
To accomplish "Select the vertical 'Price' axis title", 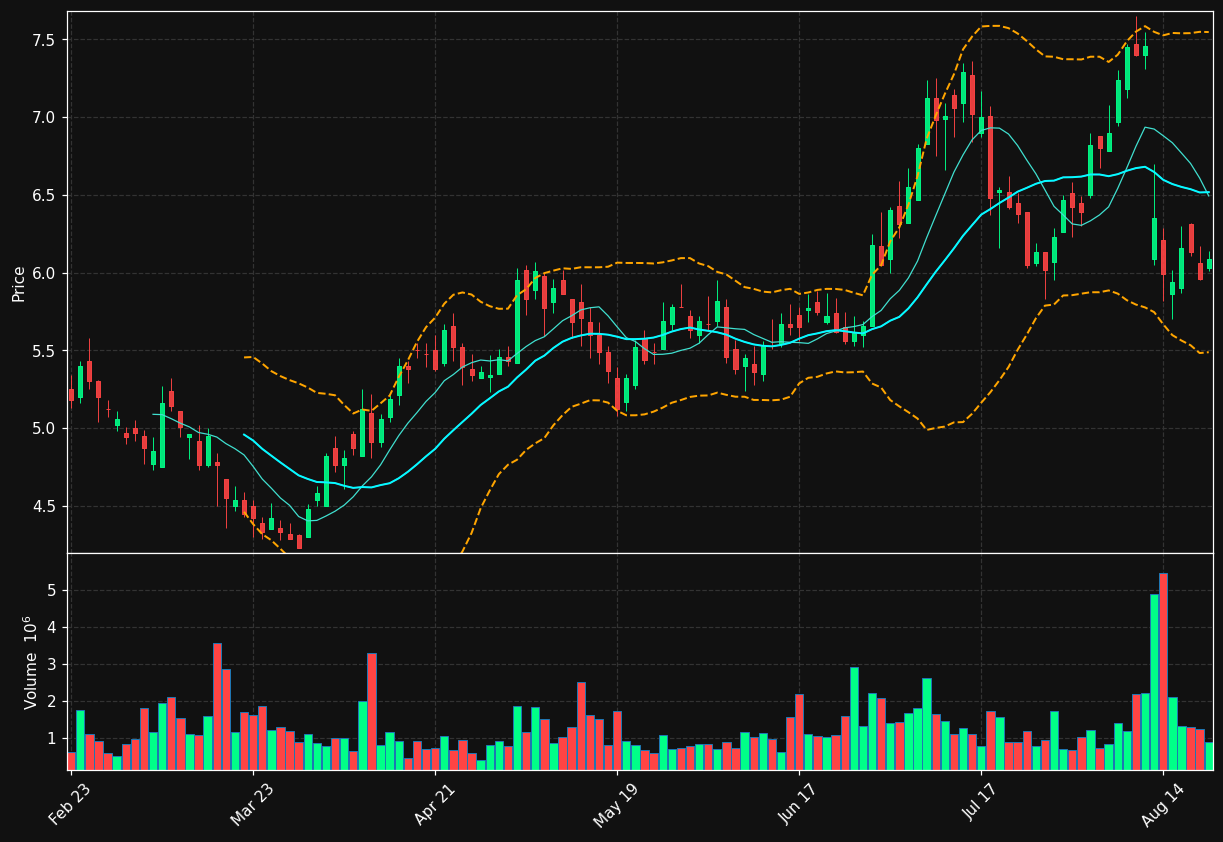I will [19, 283].
